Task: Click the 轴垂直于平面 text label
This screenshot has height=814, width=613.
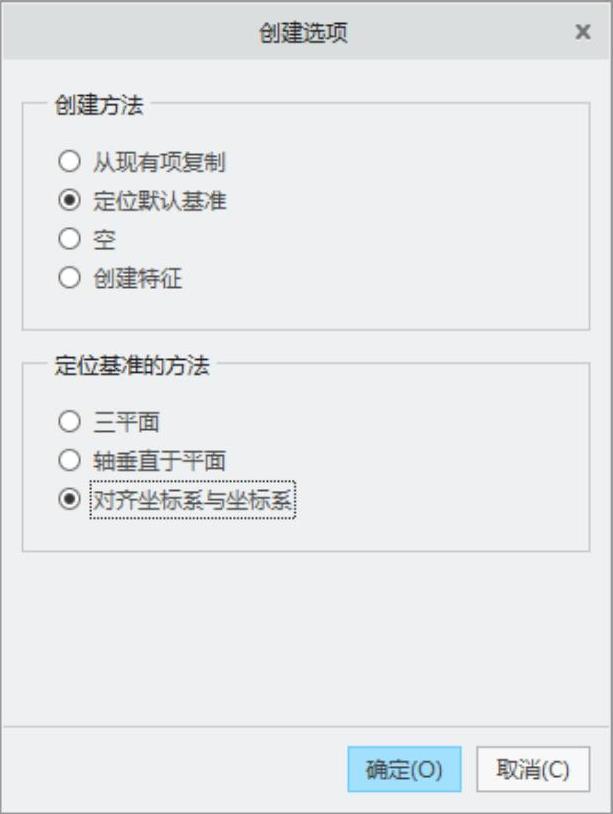Action: pyautogui.click(x=159, y=461)
